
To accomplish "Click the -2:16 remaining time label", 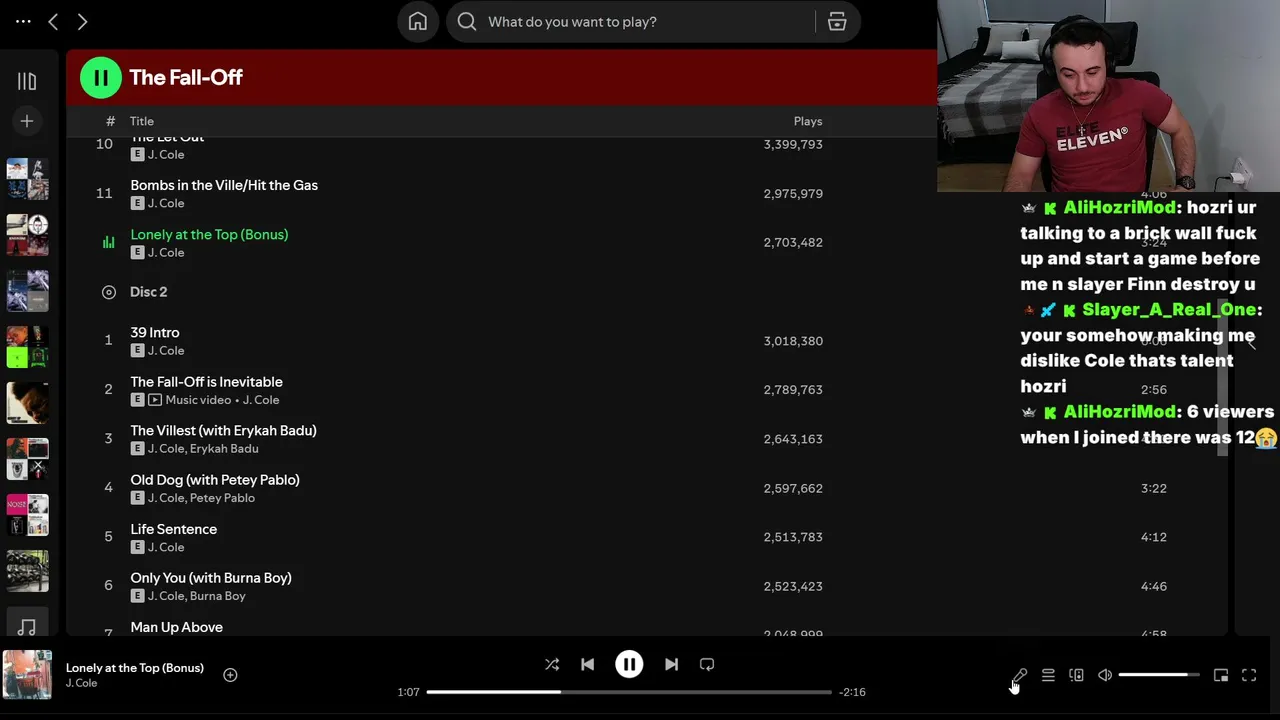I will tap(853, 692).
